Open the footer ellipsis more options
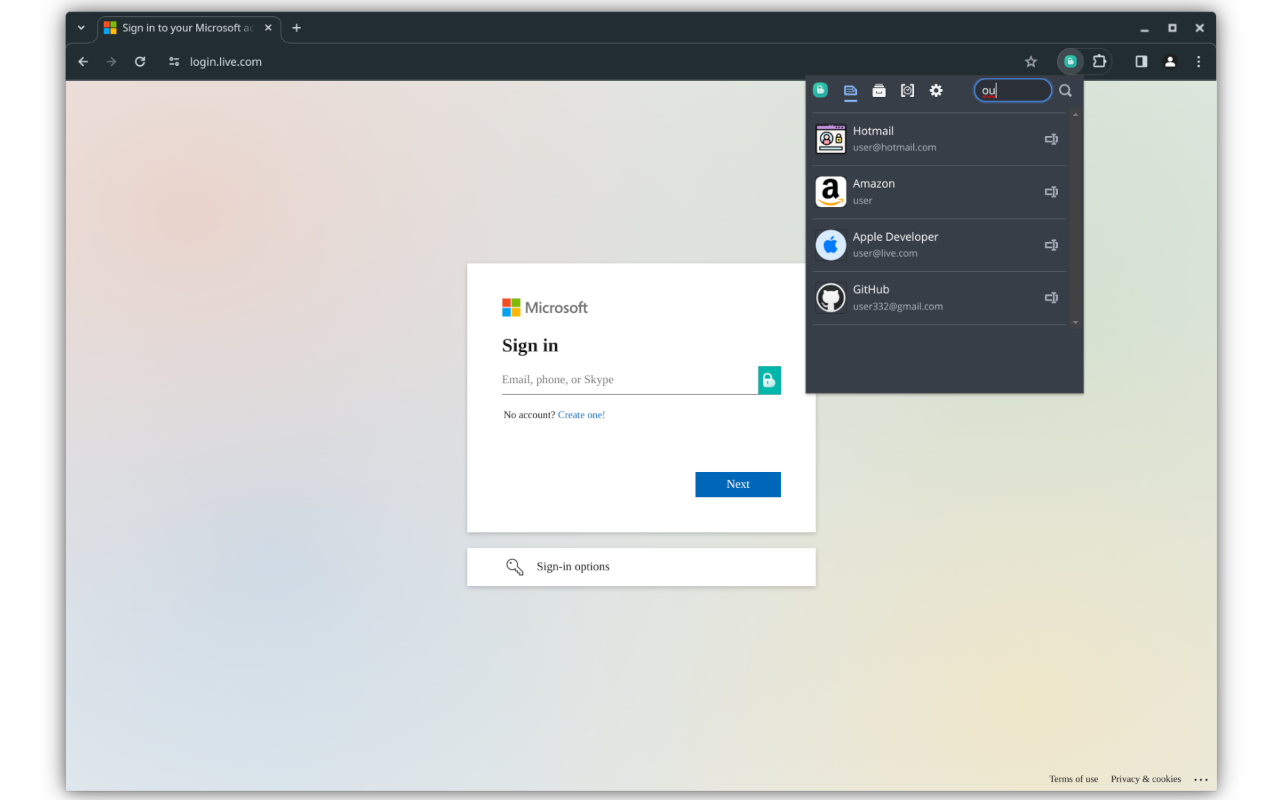Image resolution: width=1280 pixels, height=800 pixels. (x=1201, y=779)
